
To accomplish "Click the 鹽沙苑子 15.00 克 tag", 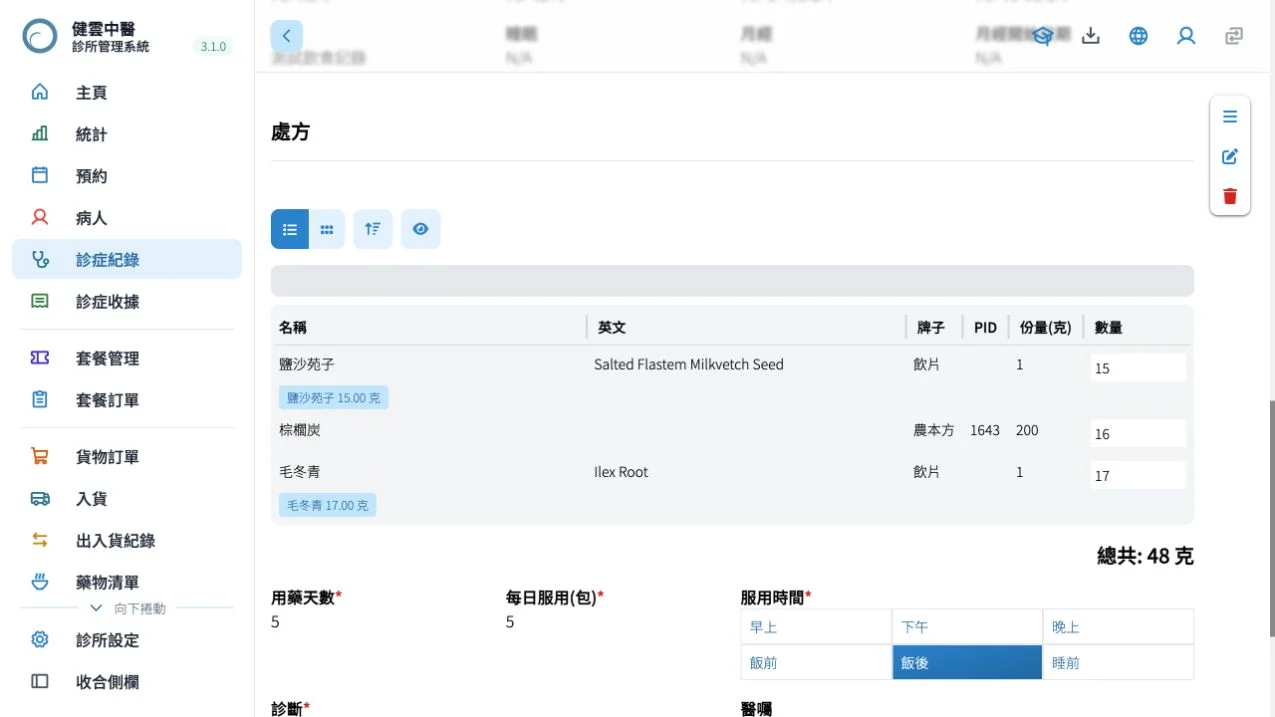I will pyautogui.click(x=334, y=398).
